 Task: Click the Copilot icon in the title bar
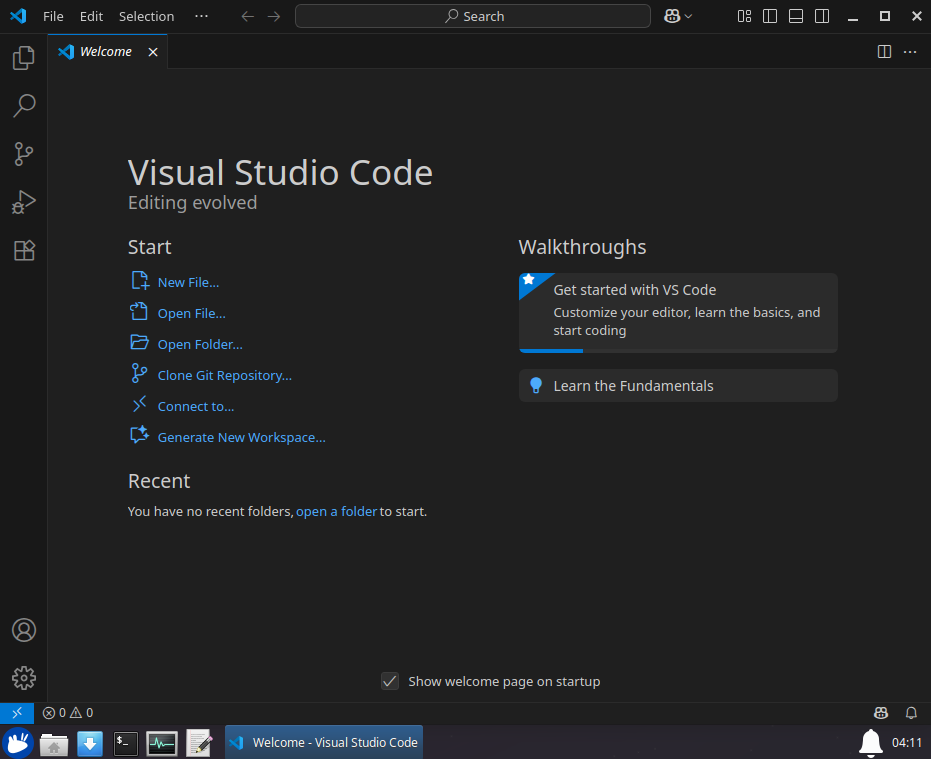pos(672,15)
